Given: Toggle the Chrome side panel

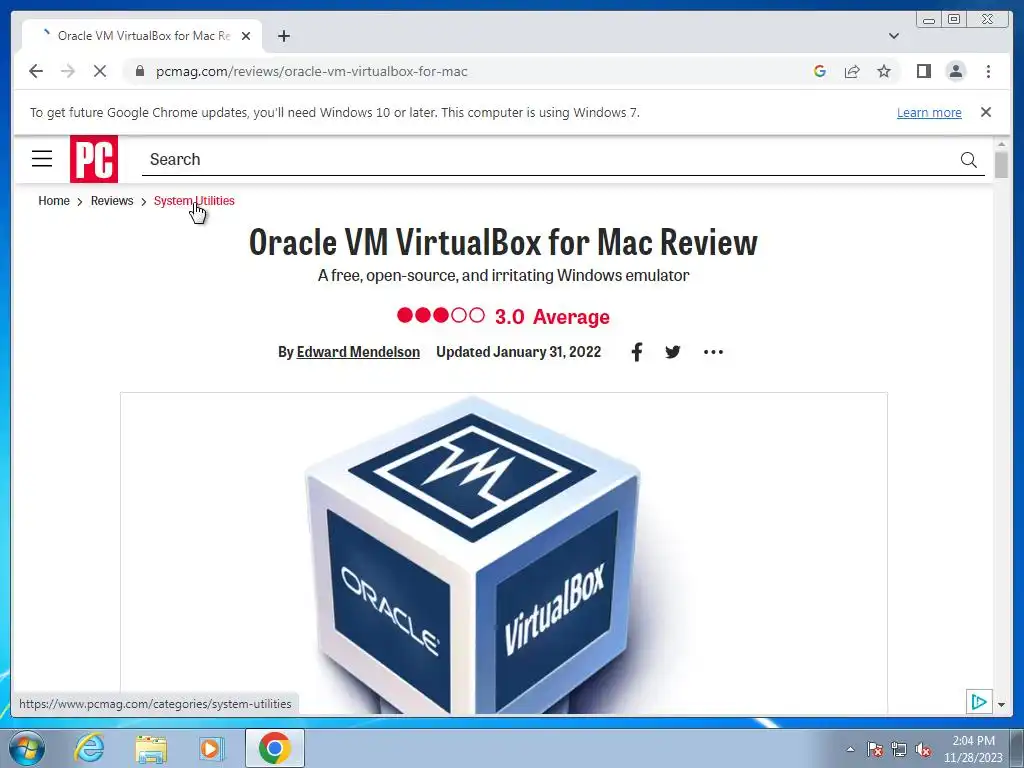Looking at the screenshot, I should click(x=923, y=71).
